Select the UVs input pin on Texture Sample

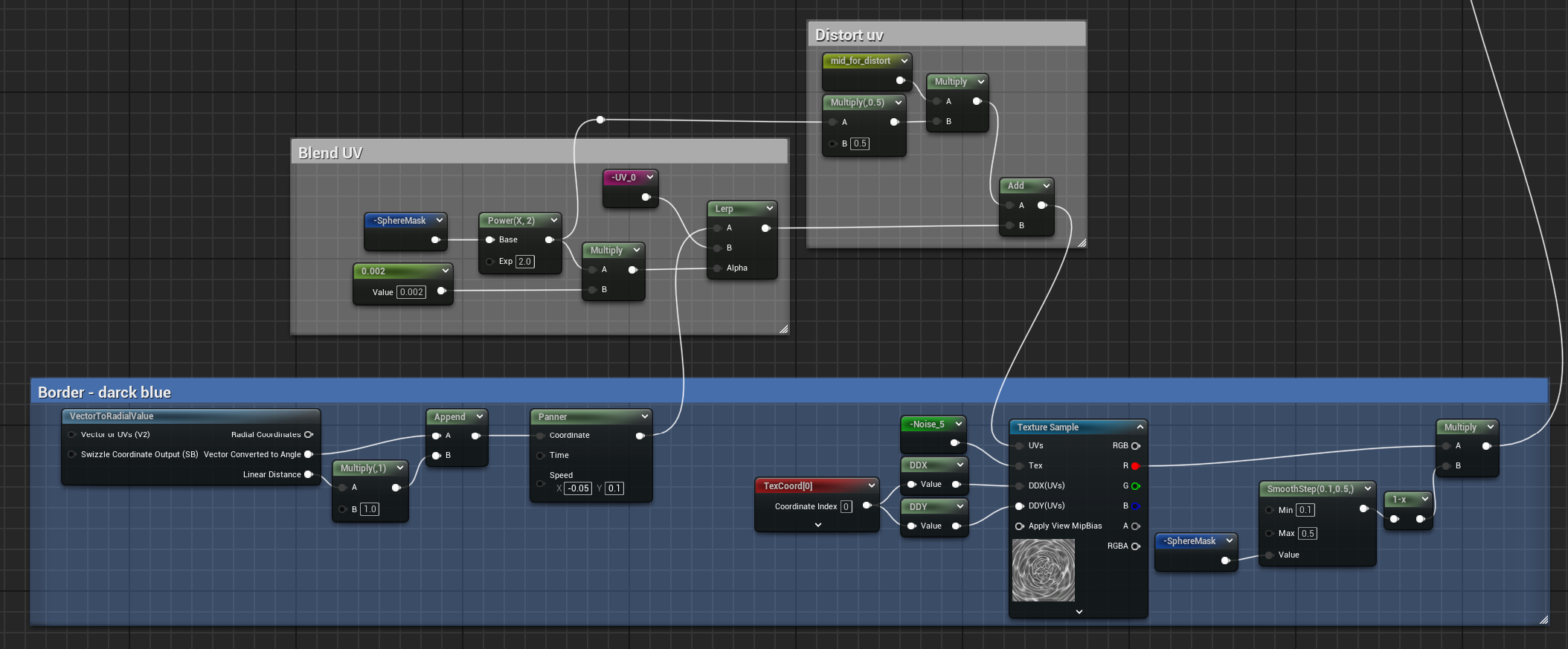[x=1020, y=446]
